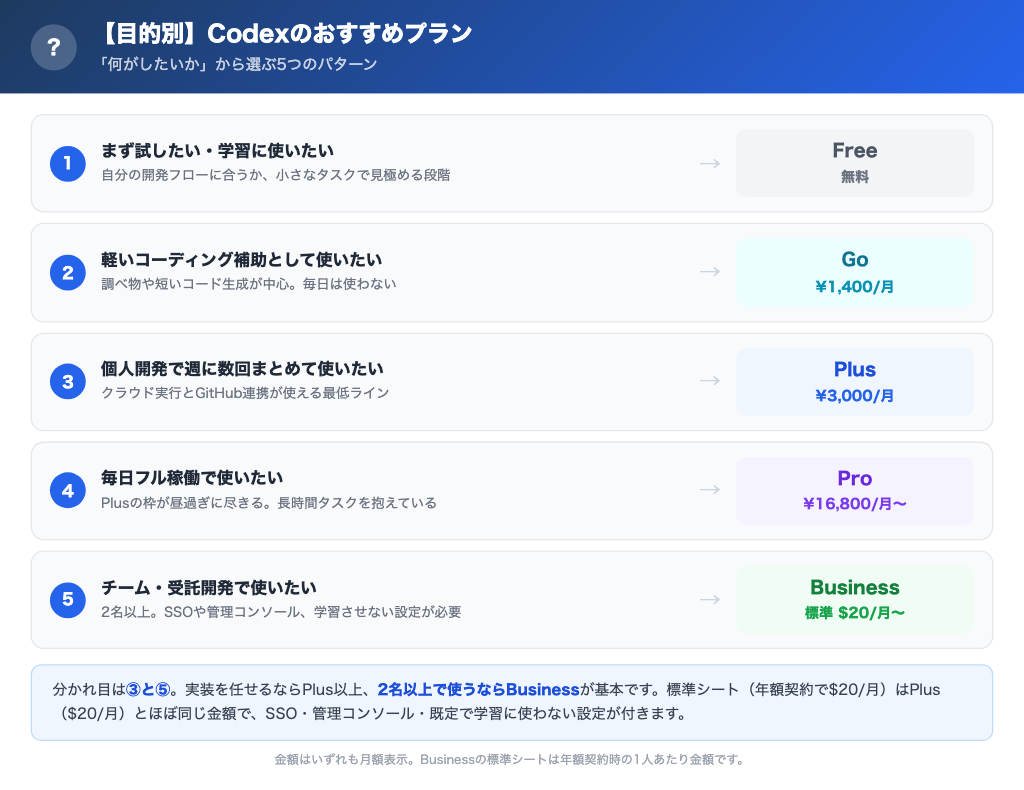Click the number 1 circle badge
The height and width of the screenshot is (790, 1024).
68,163
